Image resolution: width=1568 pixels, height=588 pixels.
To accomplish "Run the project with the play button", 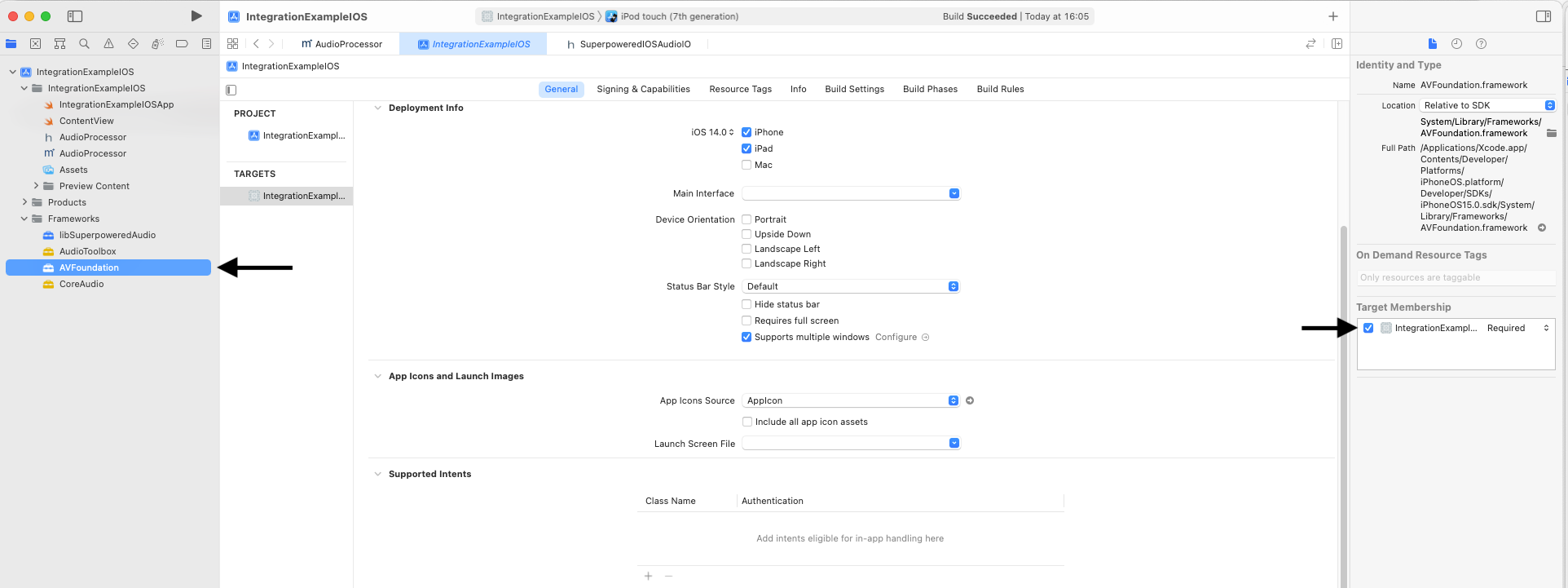I will (x=196, y=16).
